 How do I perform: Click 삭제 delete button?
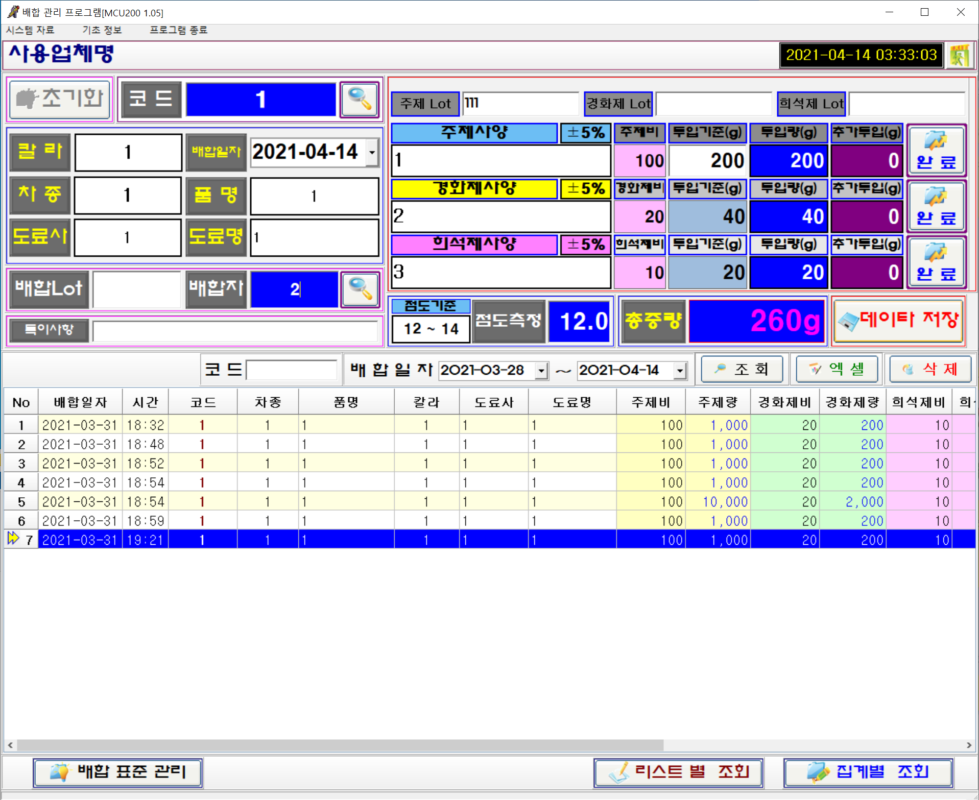pyautogui.click(x=930, y=369)
